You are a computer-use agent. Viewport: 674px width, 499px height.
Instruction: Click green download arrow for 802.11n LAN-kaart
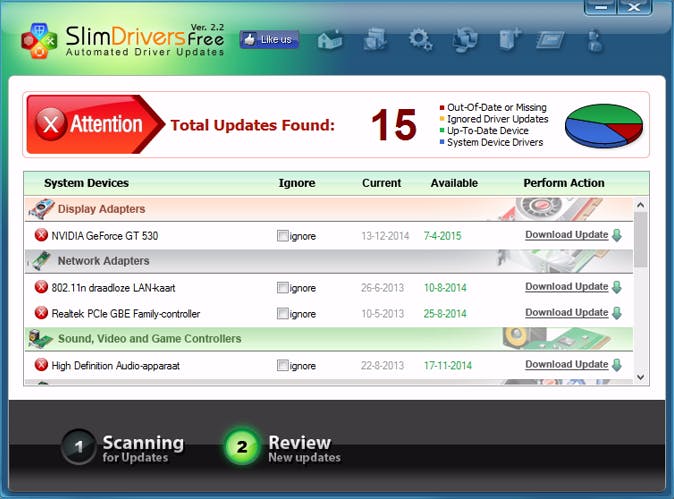(617, 287)
